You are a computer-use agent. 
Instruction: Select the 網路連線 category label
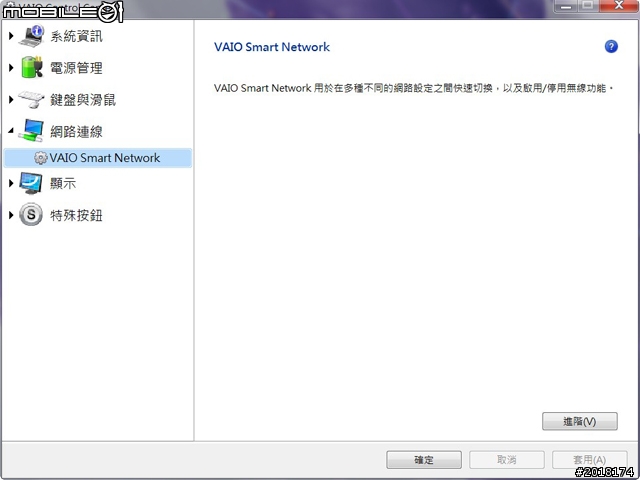(x=76, y=131)
